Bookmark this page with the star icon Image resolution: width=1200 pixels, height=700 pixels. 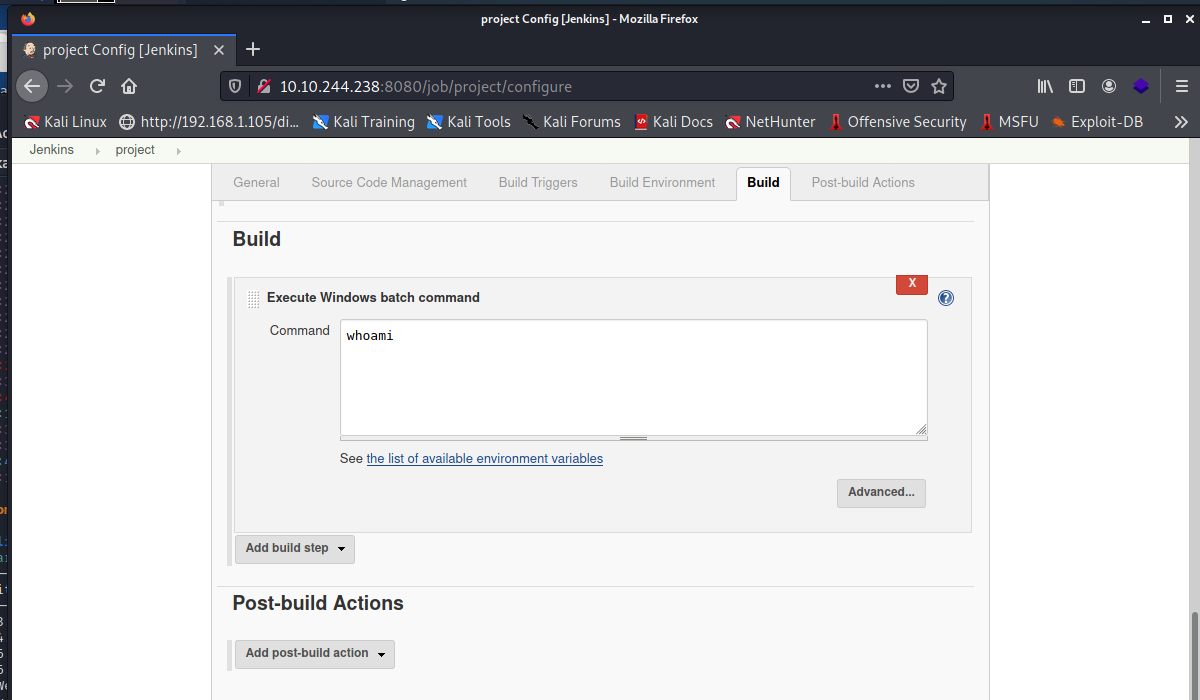pos(938,86)
